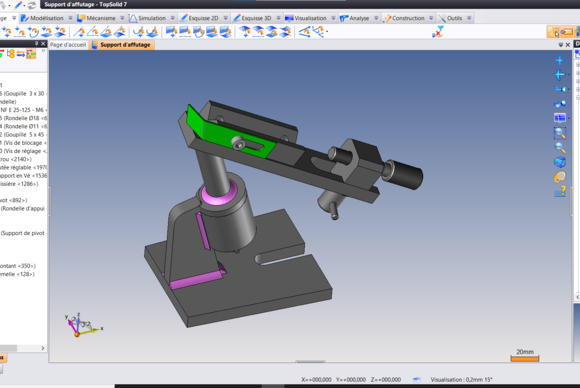The height and width of the screenshot is (388, 580).
Task: Click the blue double-arrow icon atop the left tree panel
Action: pyautogui.click(x=21, y=54)
